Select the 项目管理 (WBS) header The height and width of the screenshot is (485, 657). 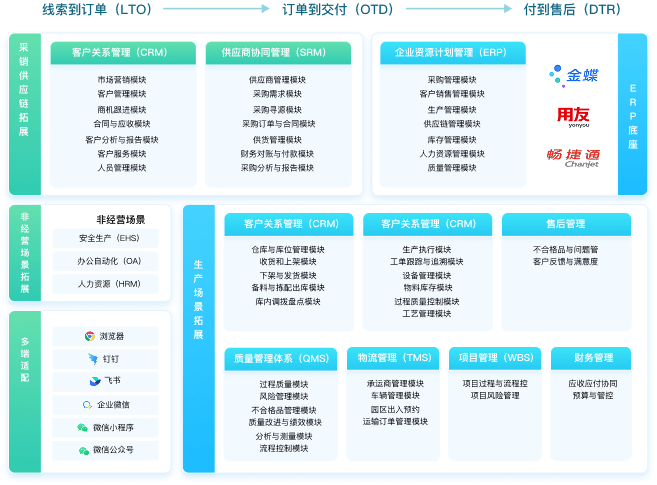click(497, 357)
